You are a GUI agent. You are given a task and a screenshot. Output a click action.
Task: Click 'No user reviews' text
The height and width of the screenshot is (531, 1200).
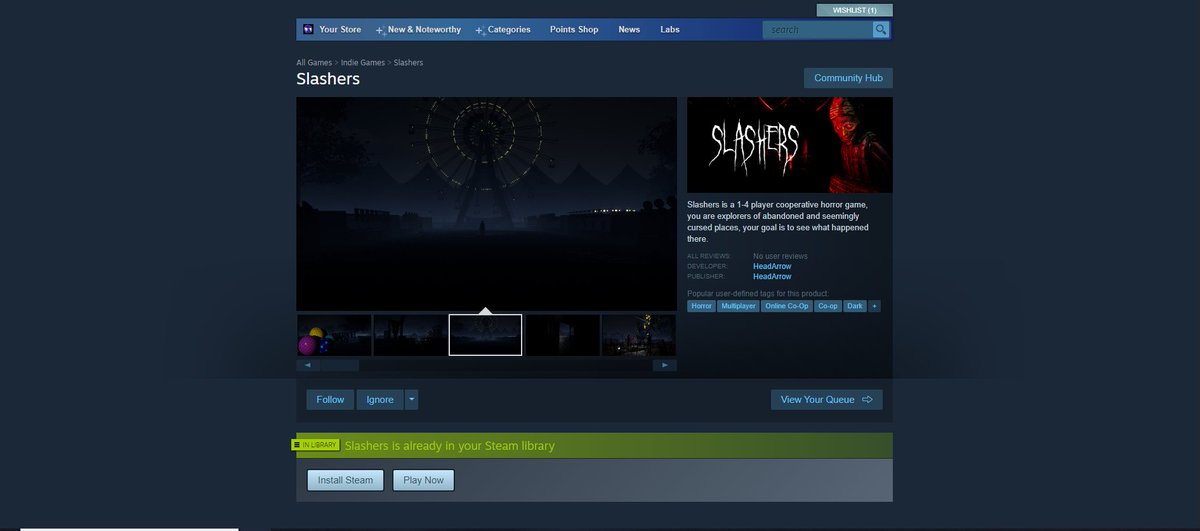780,257
